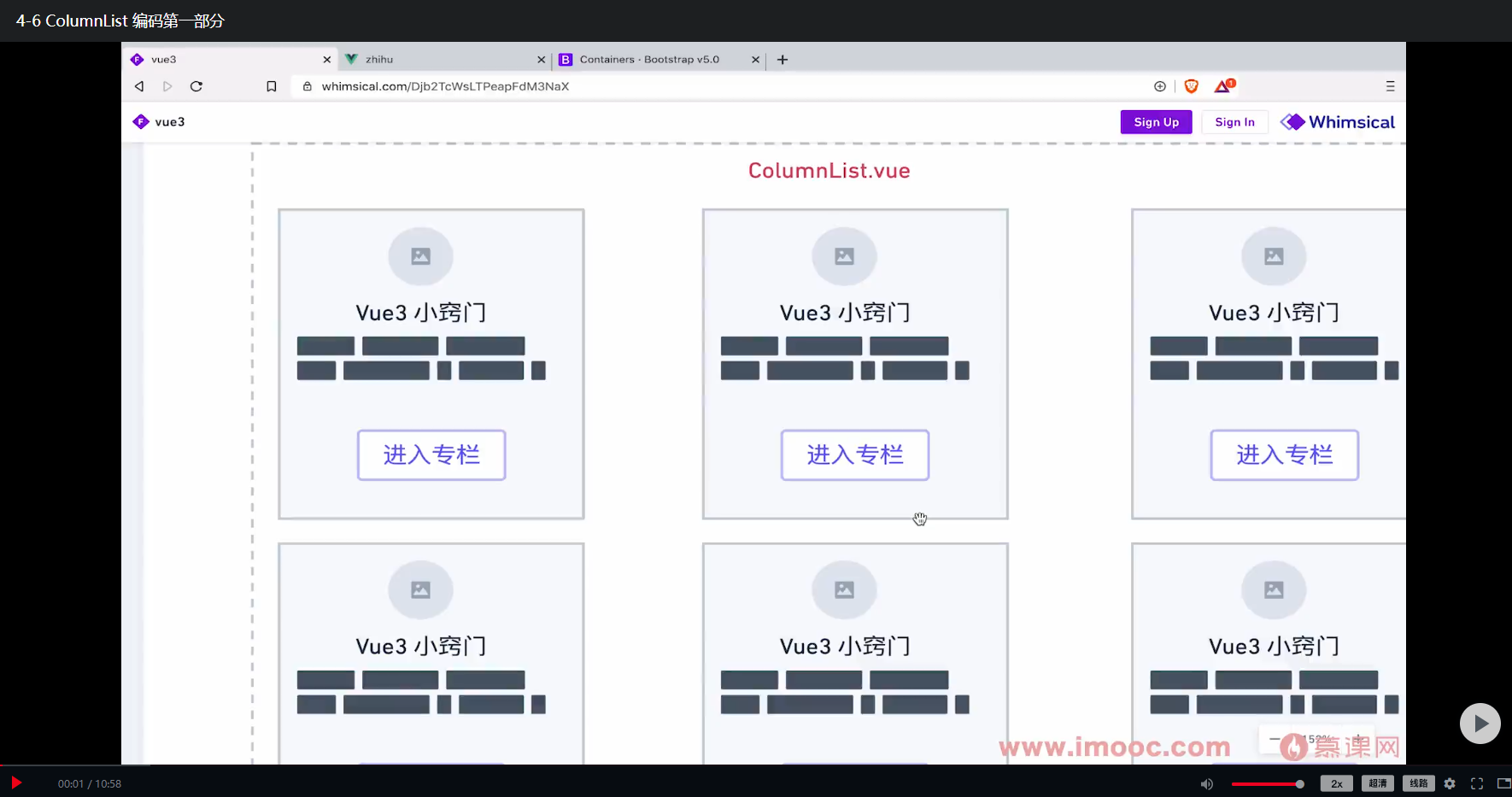Click the Vue3 小窍门 title in top-middle card
Image resolution: width=1512 pixels, height=797 pixels.
click(845, 313)
